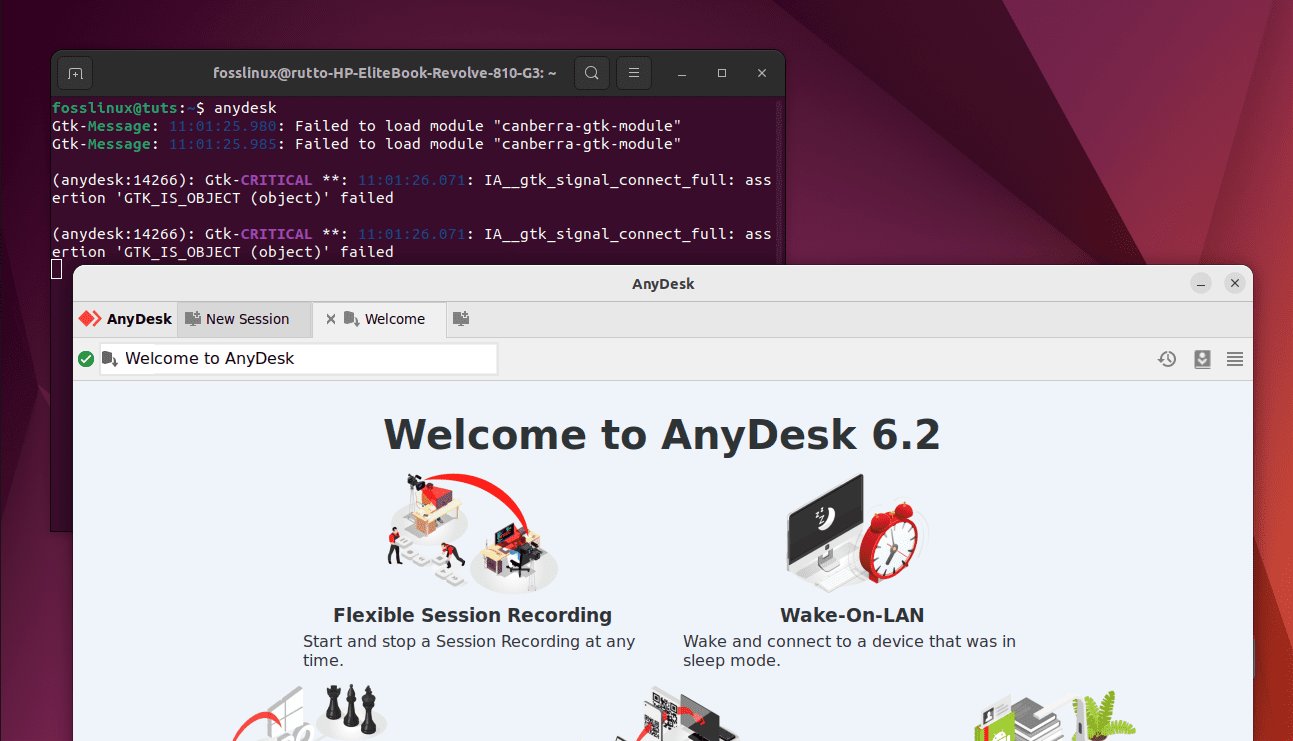Click the AnyDesk logo tab

[126, 319]
